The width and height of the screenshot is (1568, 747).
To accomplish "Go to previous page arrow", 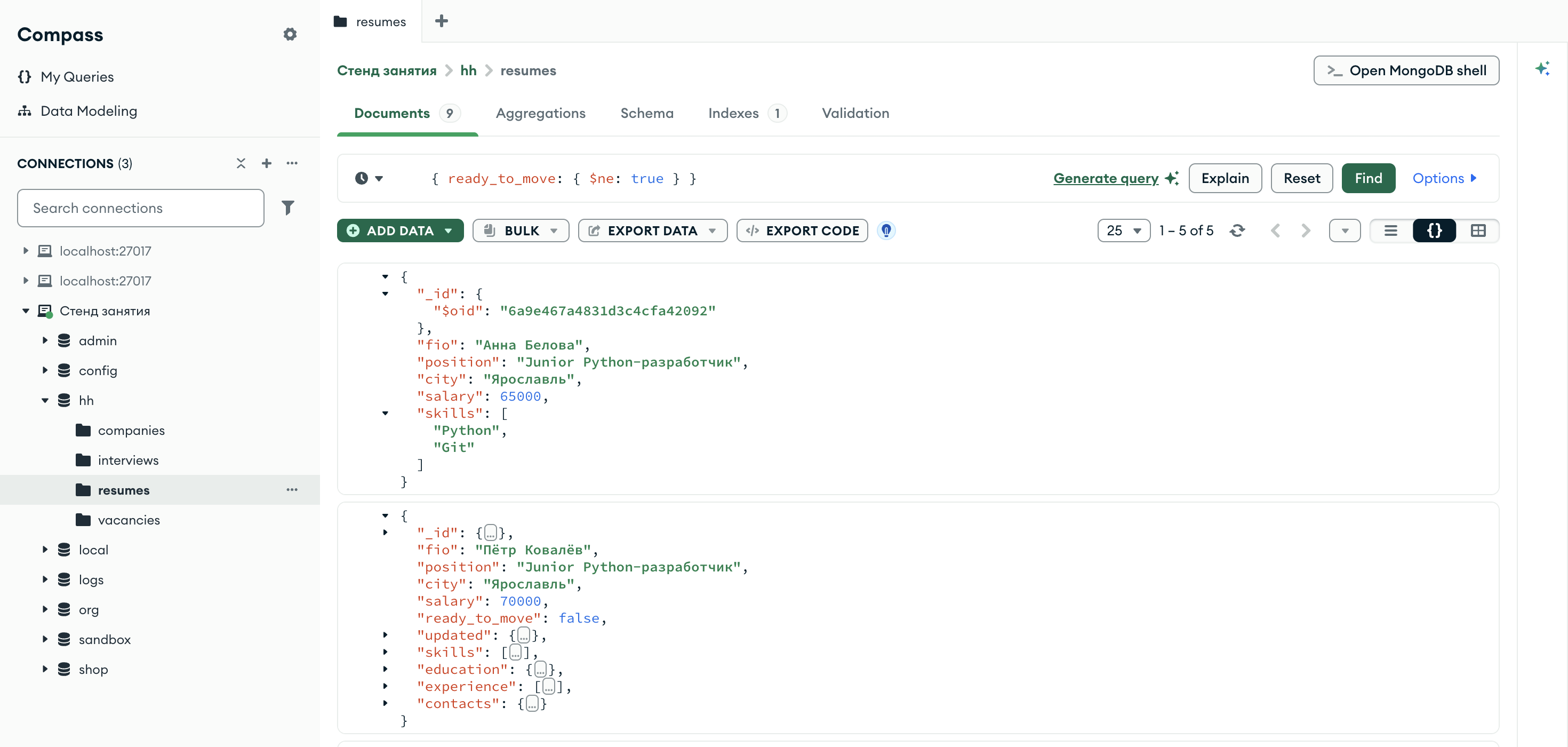I will point(1276,231).
